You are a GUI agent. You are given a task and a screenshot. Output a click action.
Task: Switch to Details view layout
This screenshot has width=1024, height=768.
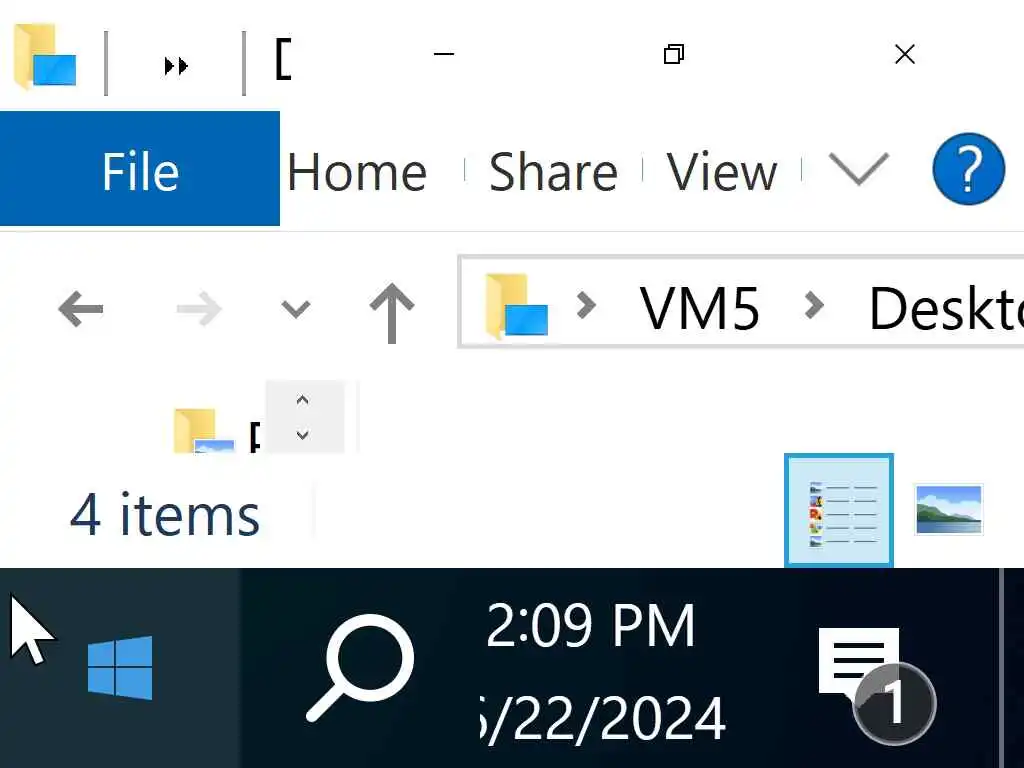pos(839,509)
